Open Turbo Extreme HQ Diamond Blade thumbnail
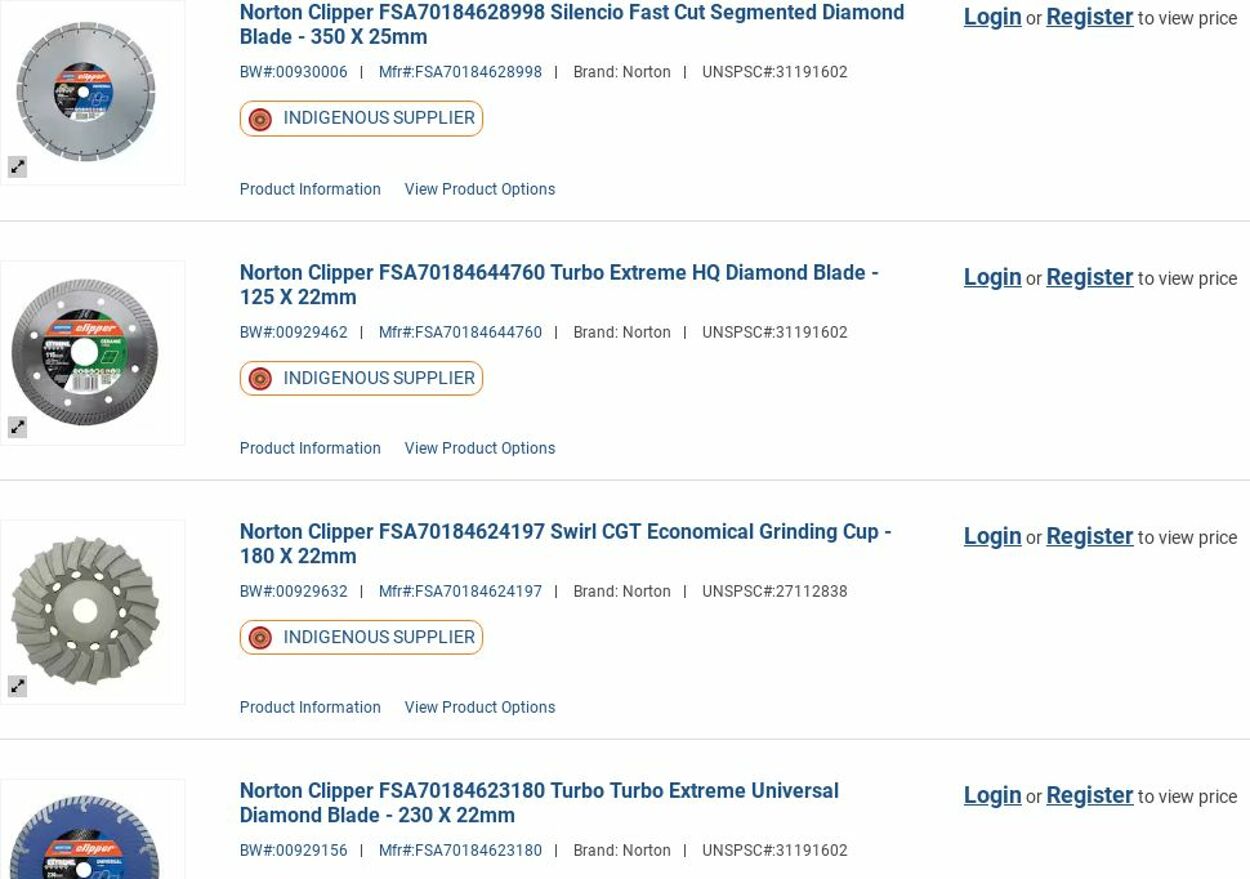This screenshot has height=879, width=1250. coord(86,352)
